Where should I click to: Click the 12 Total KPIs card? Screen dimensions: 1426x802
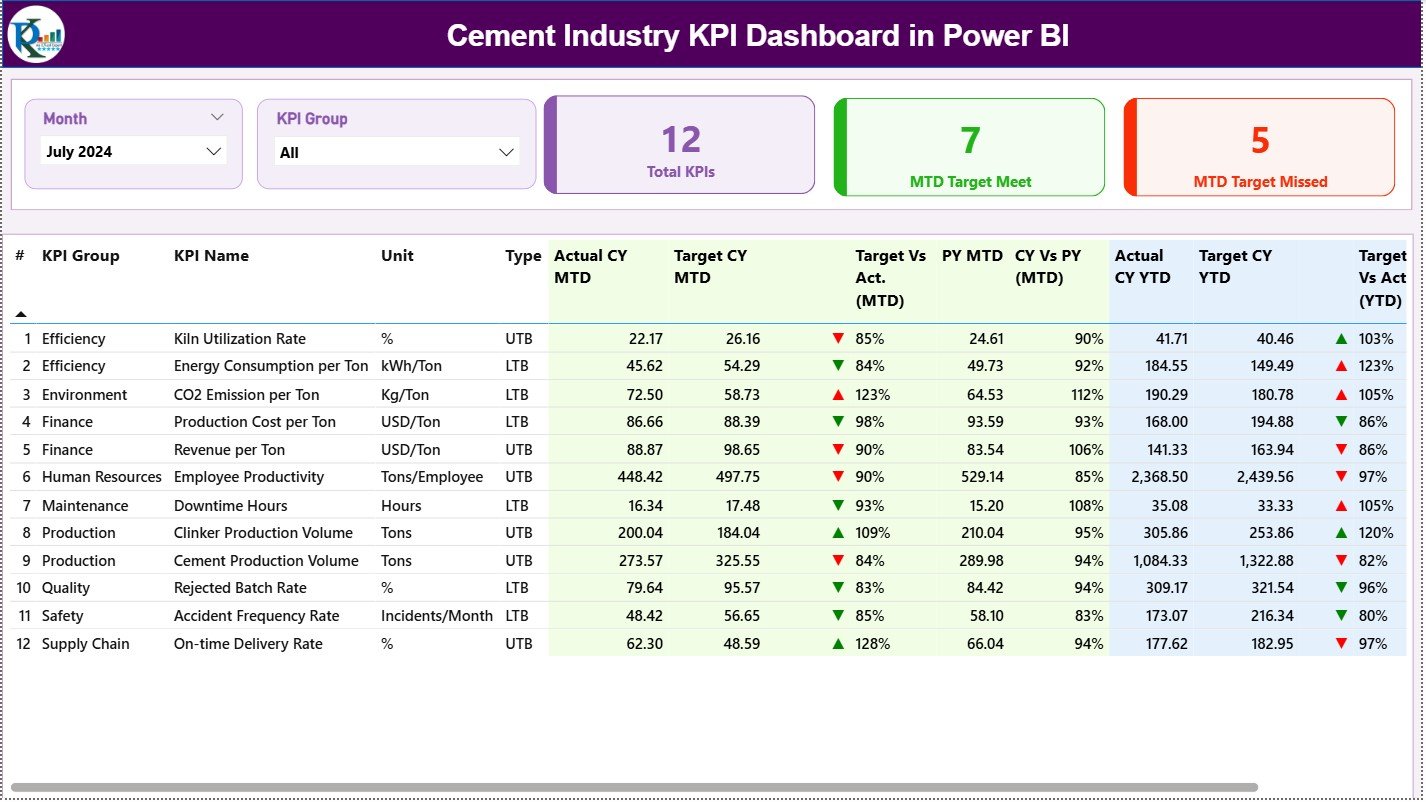(x=679, y=145)
